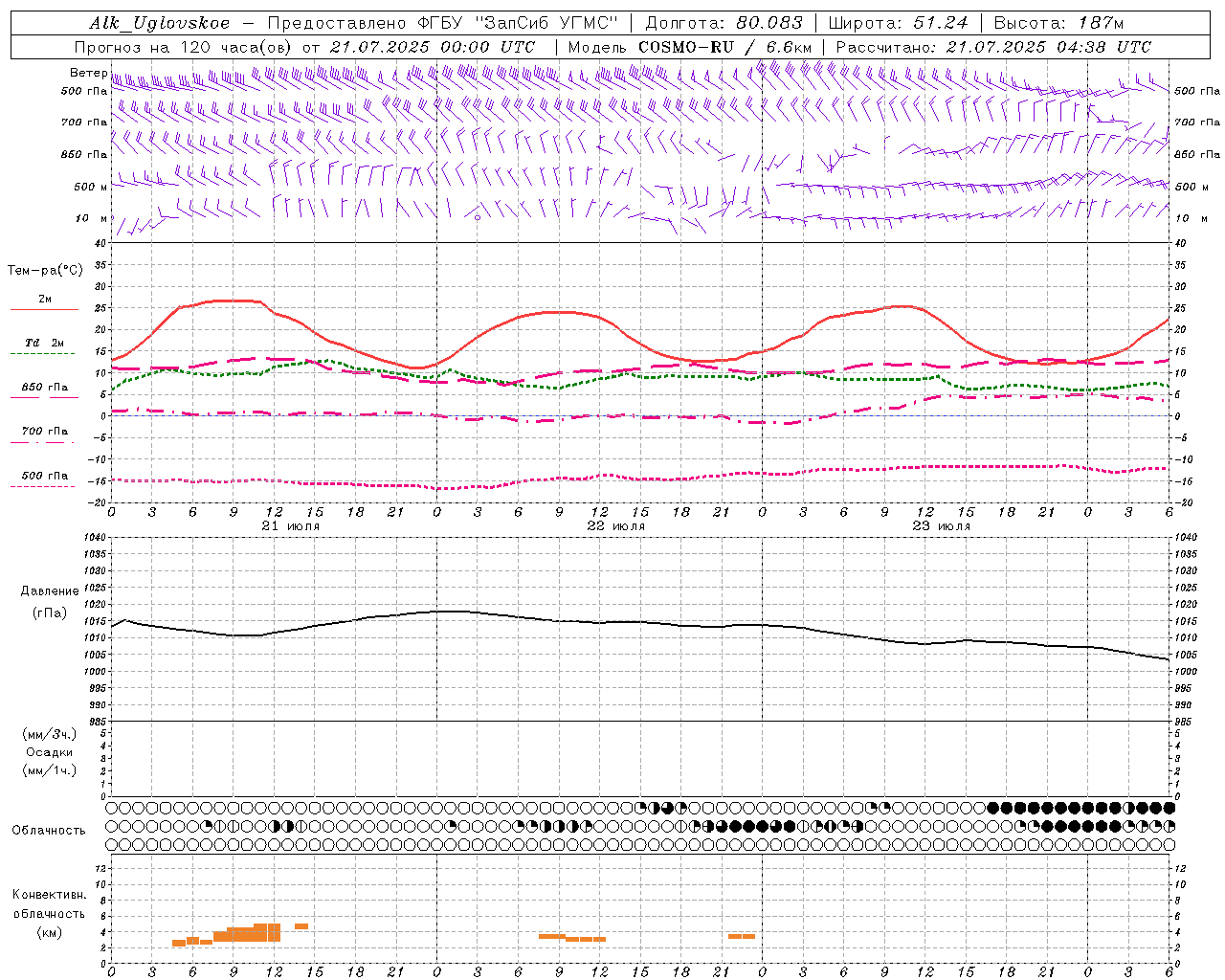Select the Давление pressure panel label

50,591
